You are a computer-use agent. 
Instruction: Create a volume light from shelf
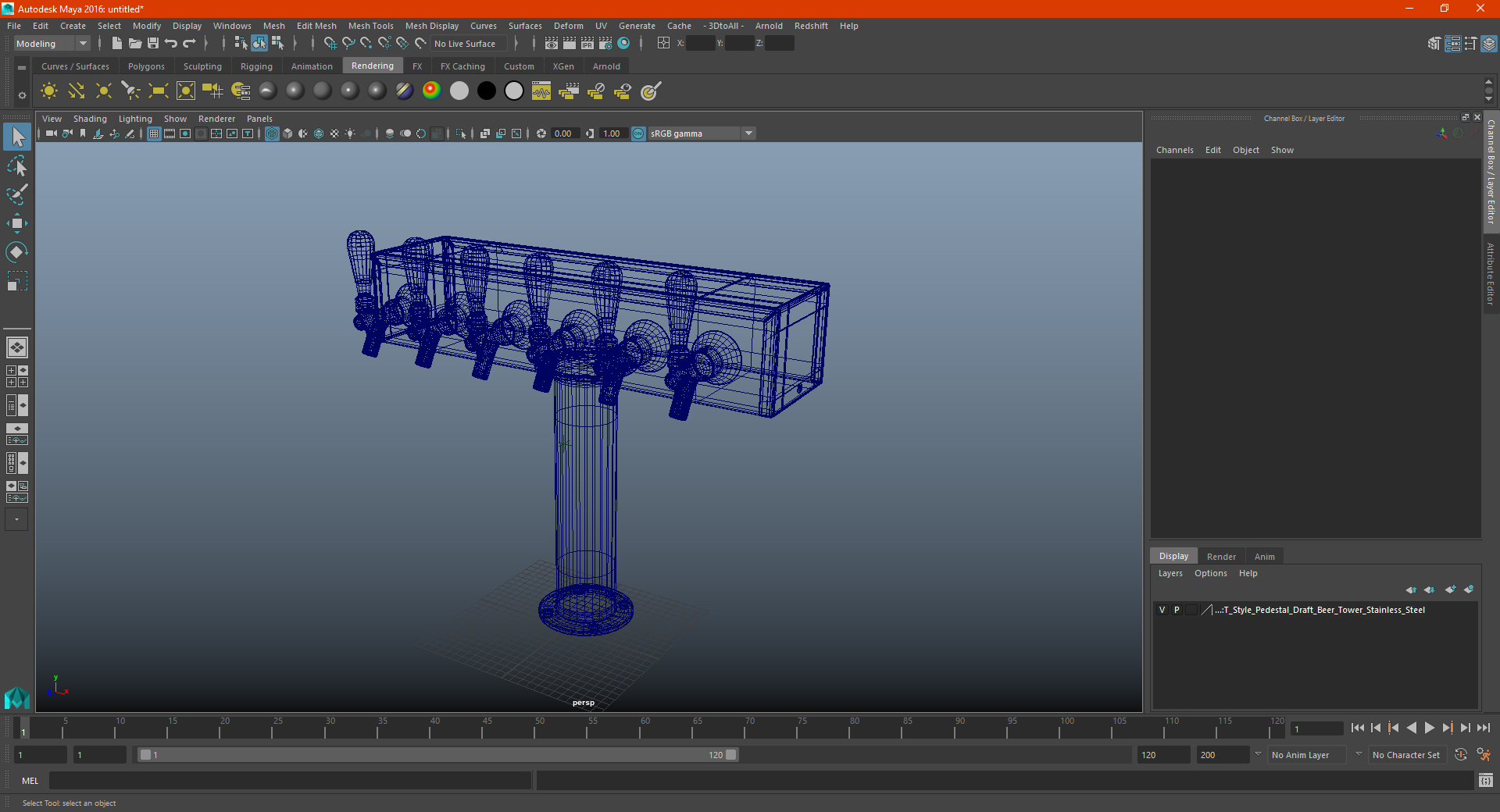coord(186,91)
